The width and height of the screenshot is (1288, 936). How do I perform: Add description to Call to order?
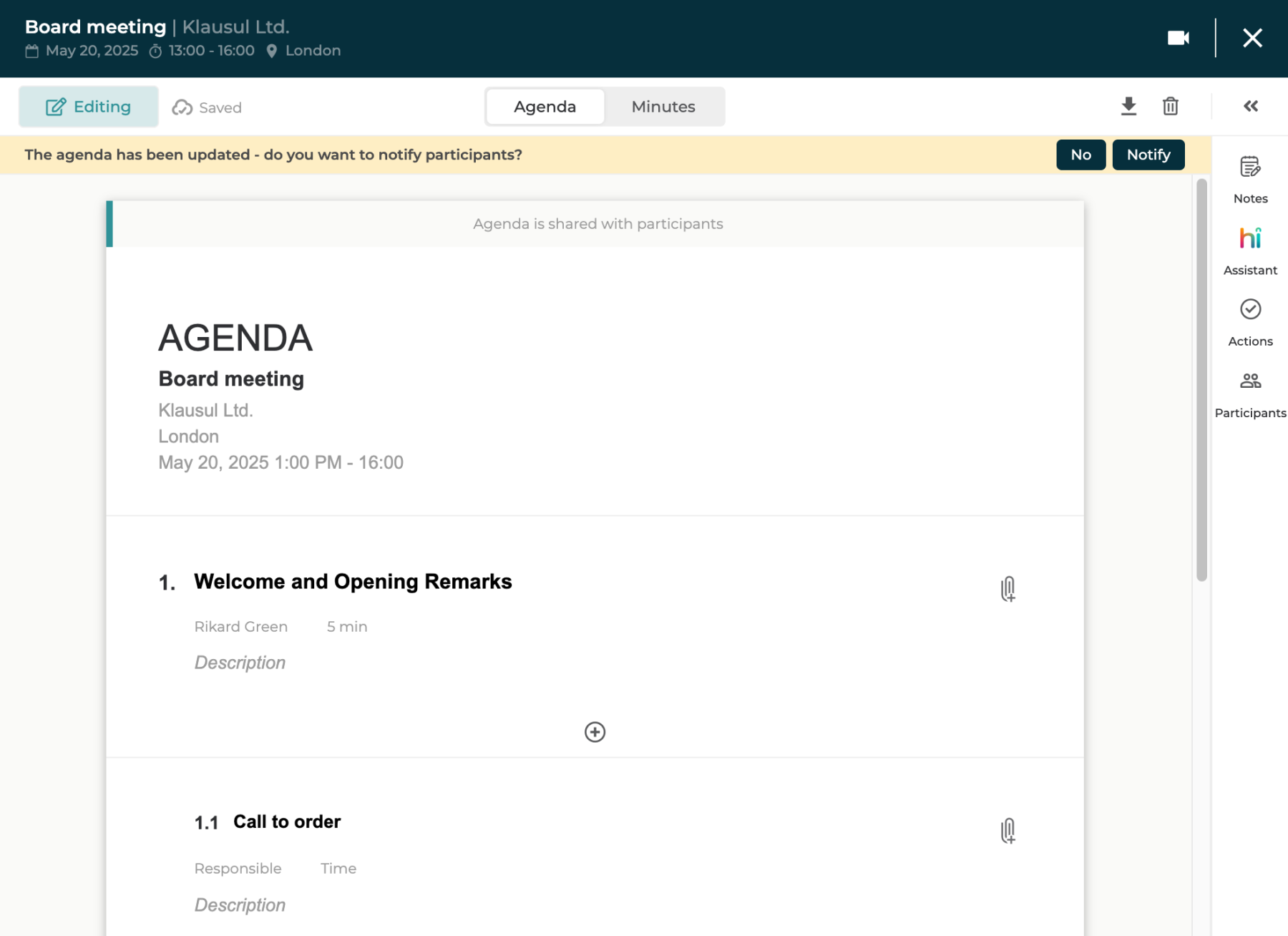[x=240, y=905]
